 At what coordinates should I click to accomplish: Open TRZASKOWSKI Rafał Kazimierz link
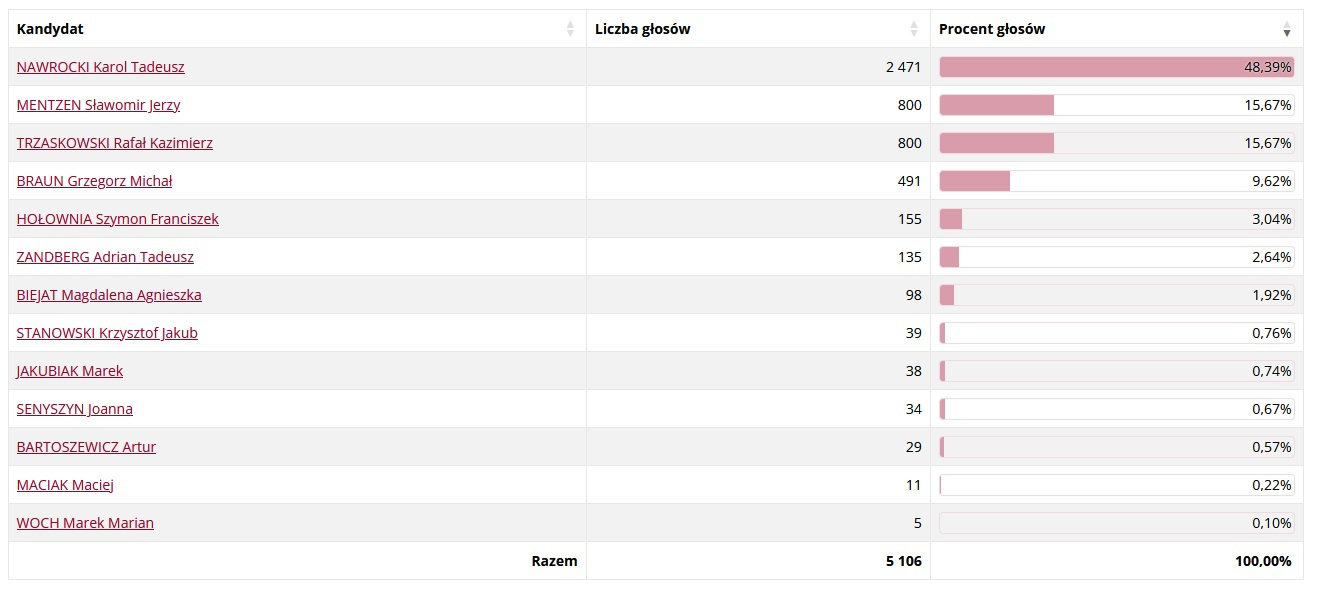pos(115,143)
